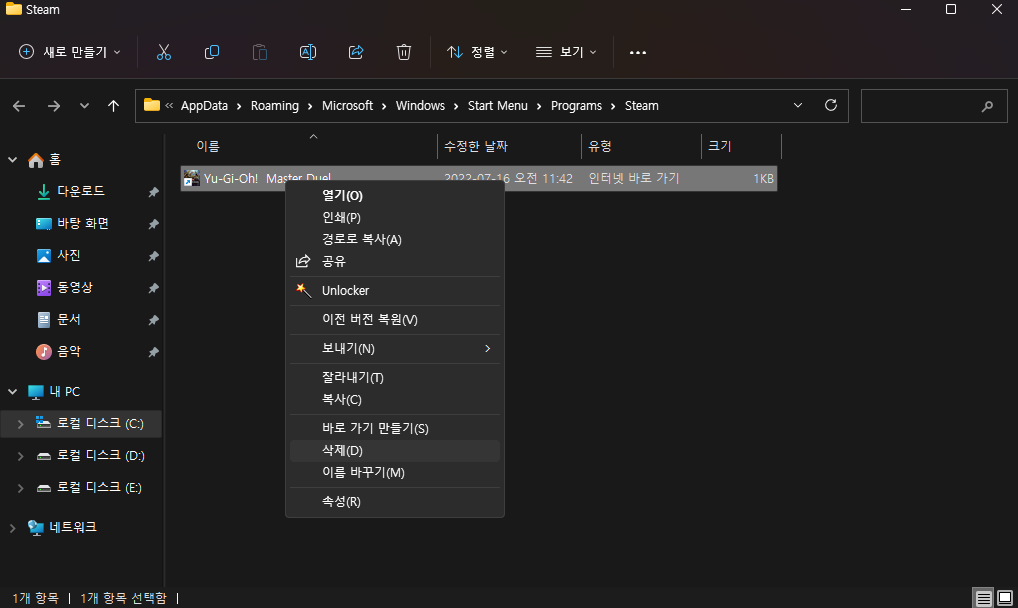
Task: Select 경로로 복사(A) menu entry
Action: tap(395, 240)
